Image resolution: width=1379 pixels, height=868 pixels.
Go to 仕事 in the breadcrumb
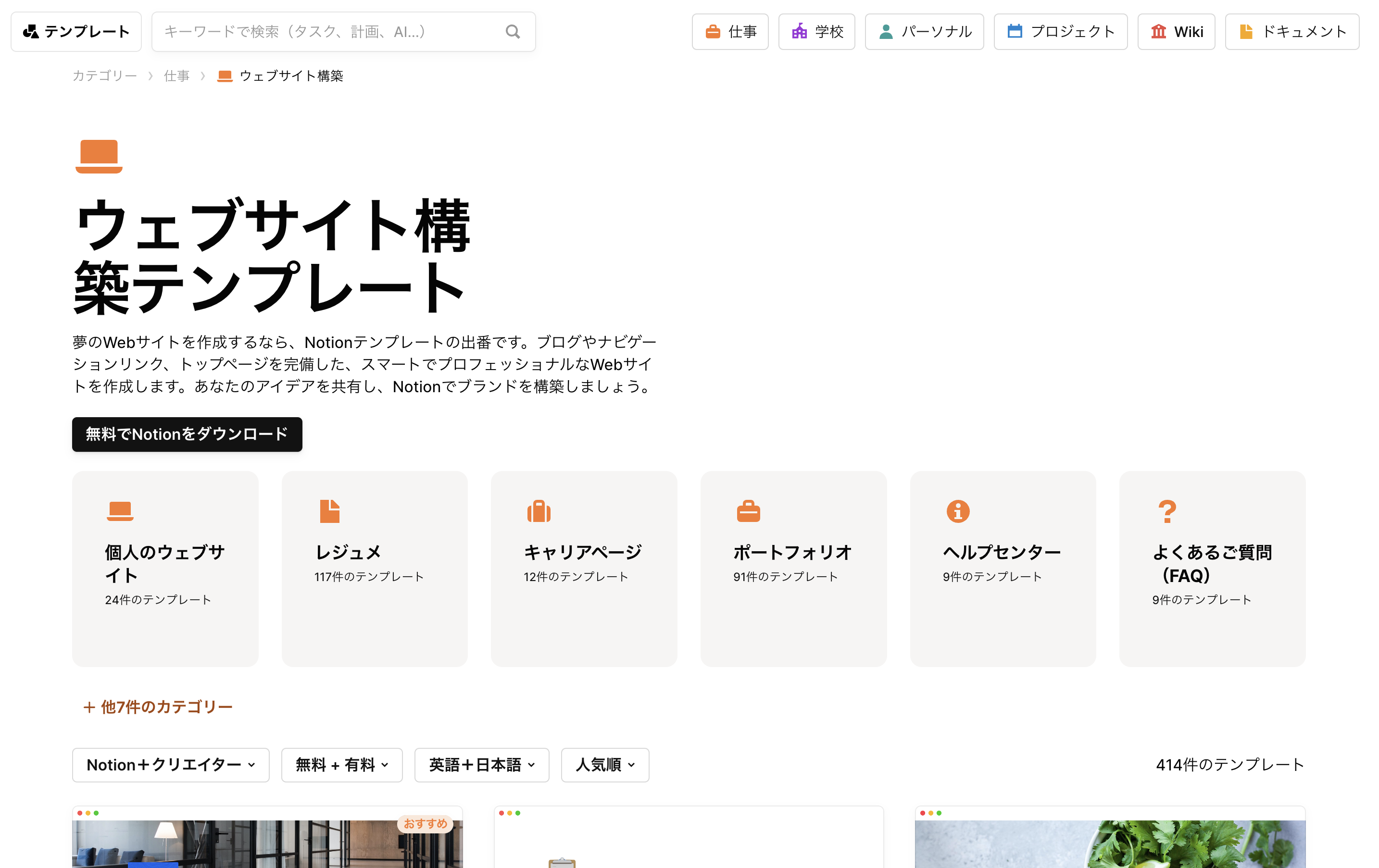pyautogui.click(x=176, y=76)
